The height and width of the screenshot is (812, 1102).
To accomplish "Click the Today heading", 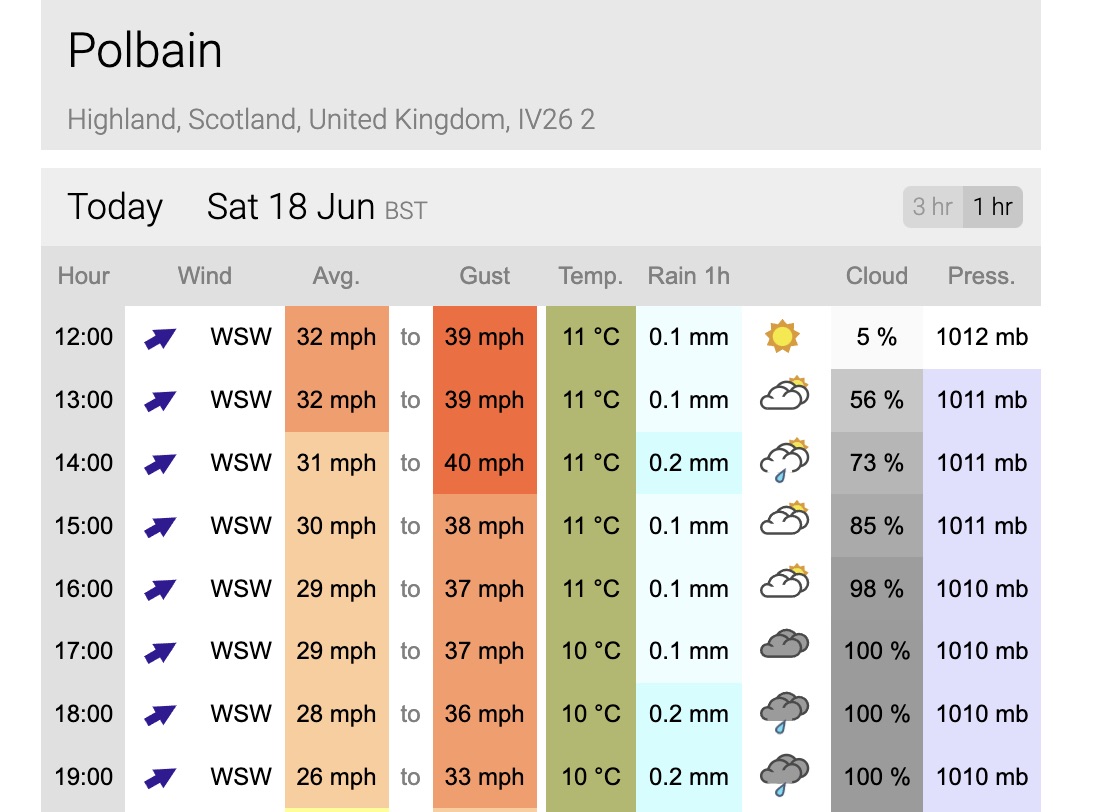I will [115, 207].
